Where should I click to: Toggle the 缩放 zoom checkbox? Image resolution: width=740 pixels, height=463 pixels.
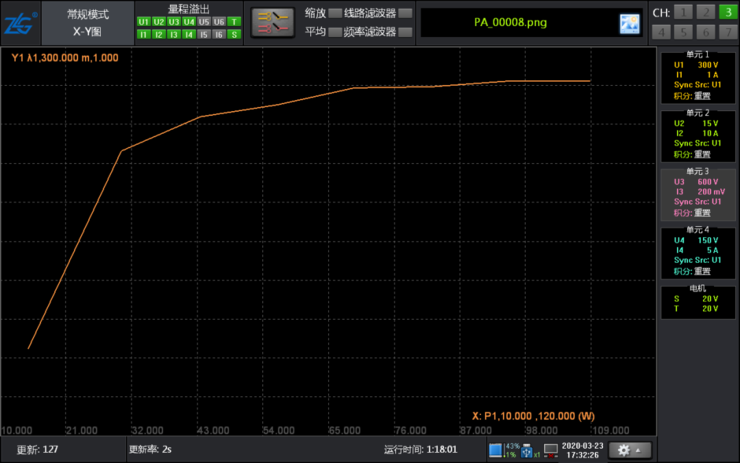coord(335,13)
